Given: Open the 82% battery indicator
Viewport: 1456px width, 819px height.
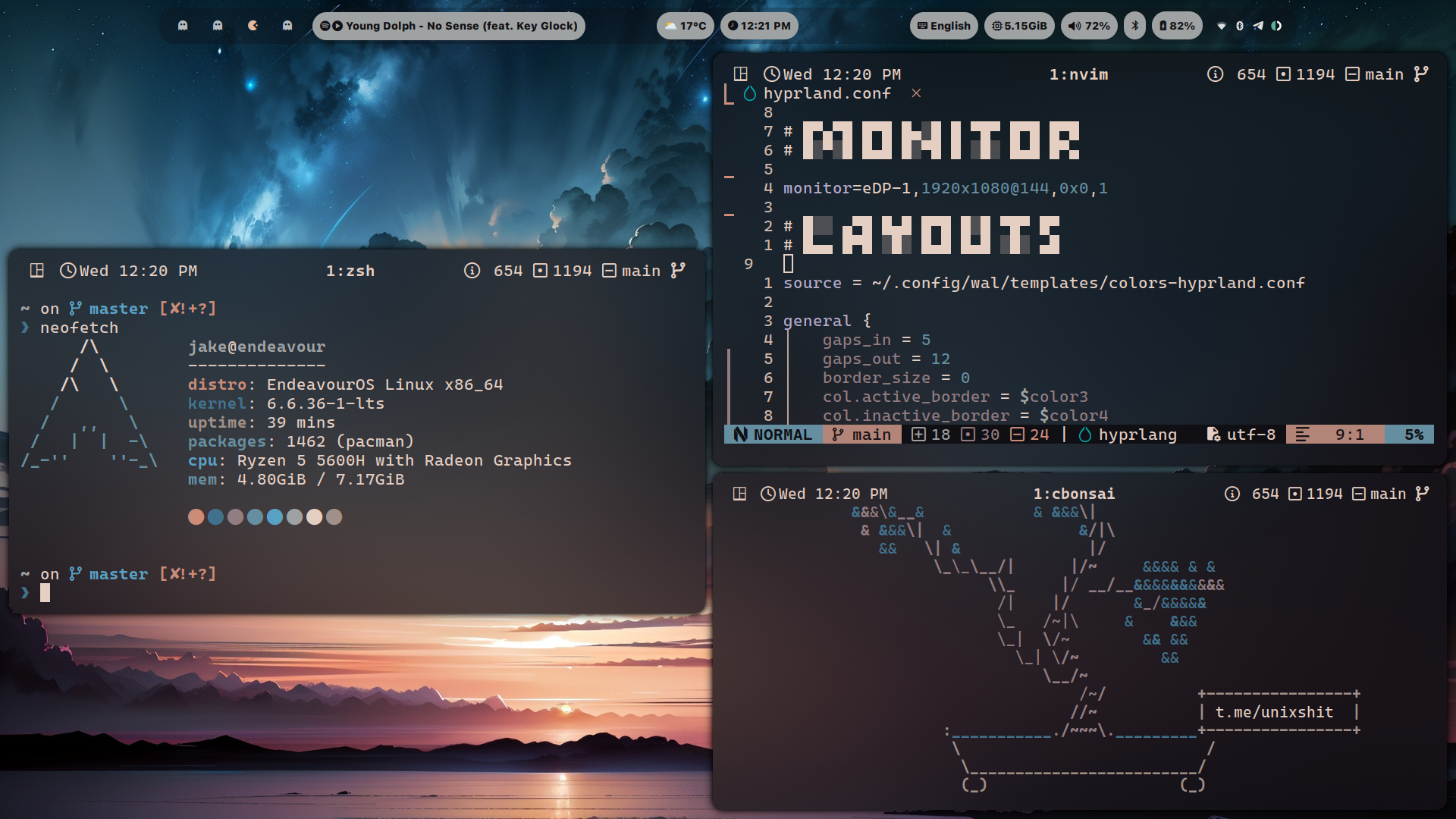Looking at the screenshot, I should (1177, 26).
